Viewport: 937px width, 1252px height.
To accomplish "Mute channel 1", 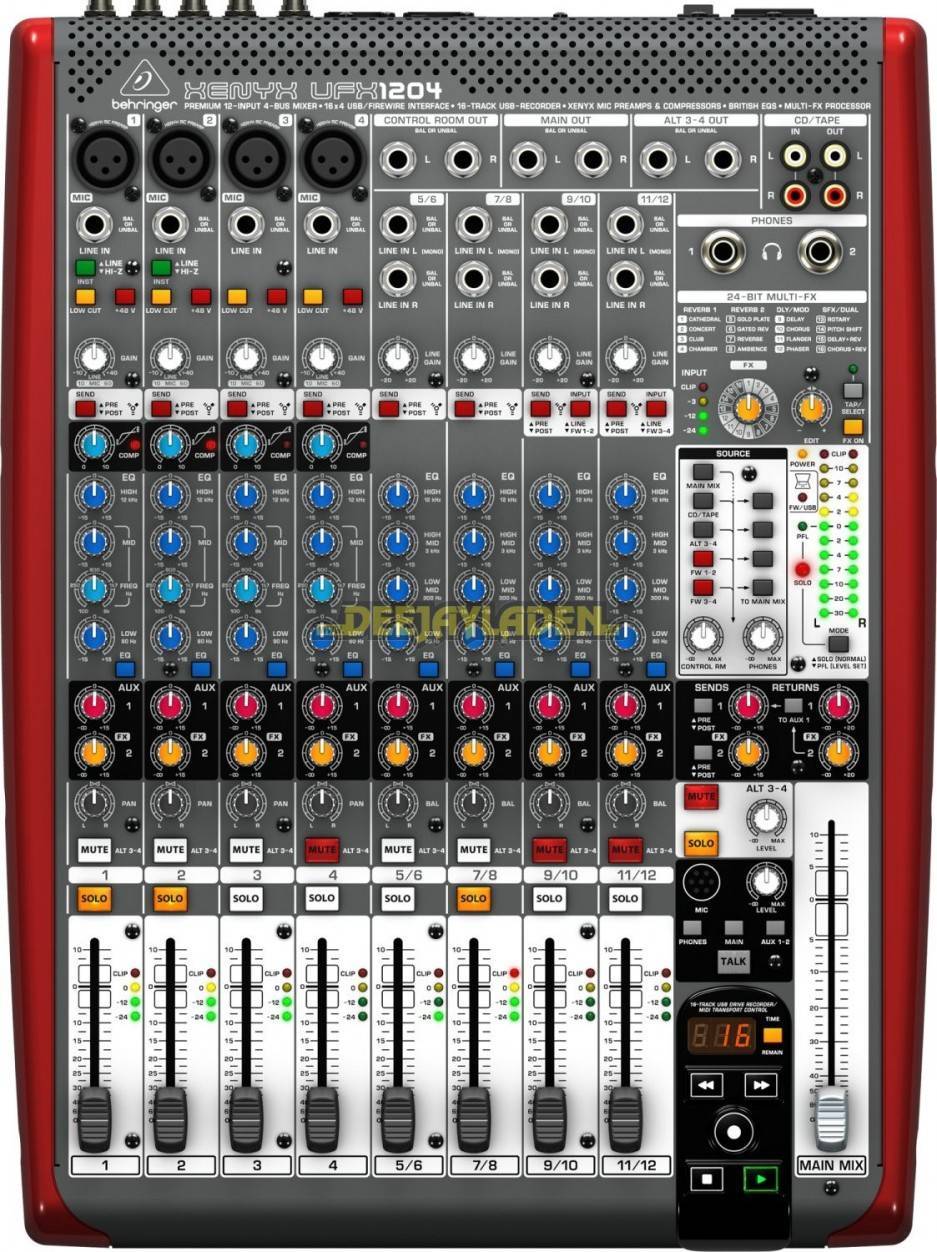I will tap(93, 850).
